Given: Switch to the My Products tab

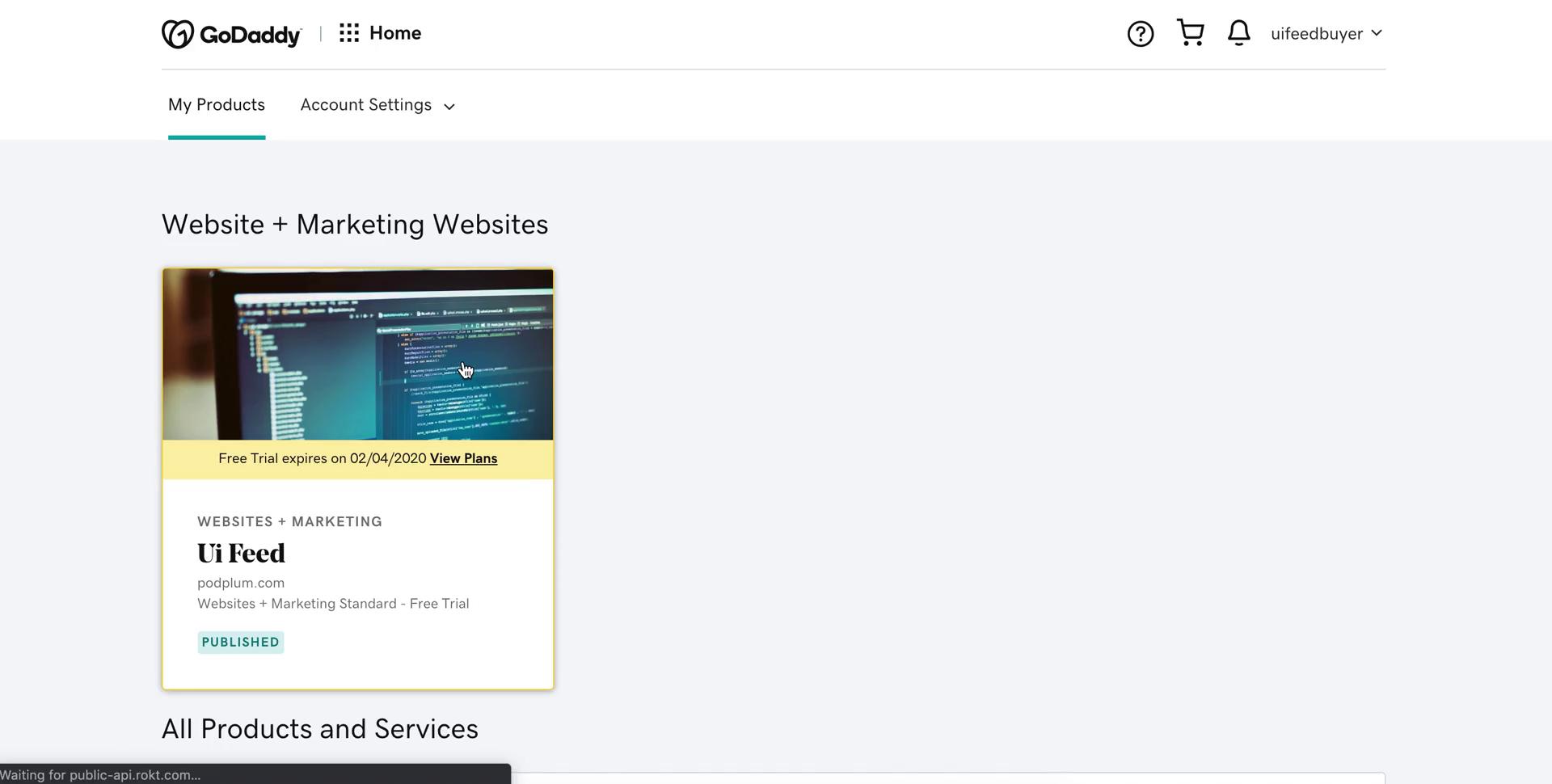Looking at the screenshot, I should (x=216, y=105).
